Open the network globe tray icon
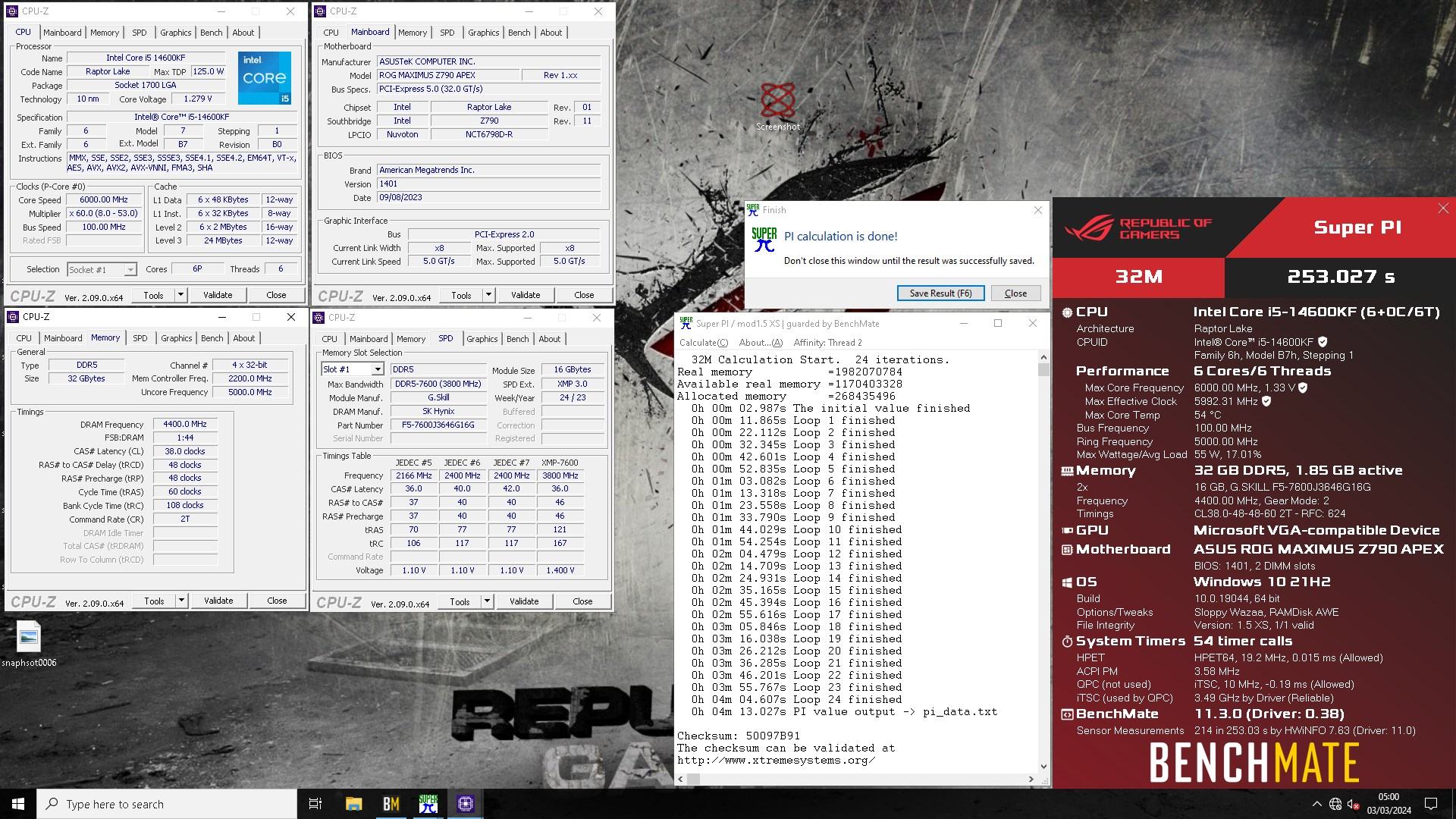Image resolution: width=1456 pixels, height=819 pixels. coord(1335,804)
